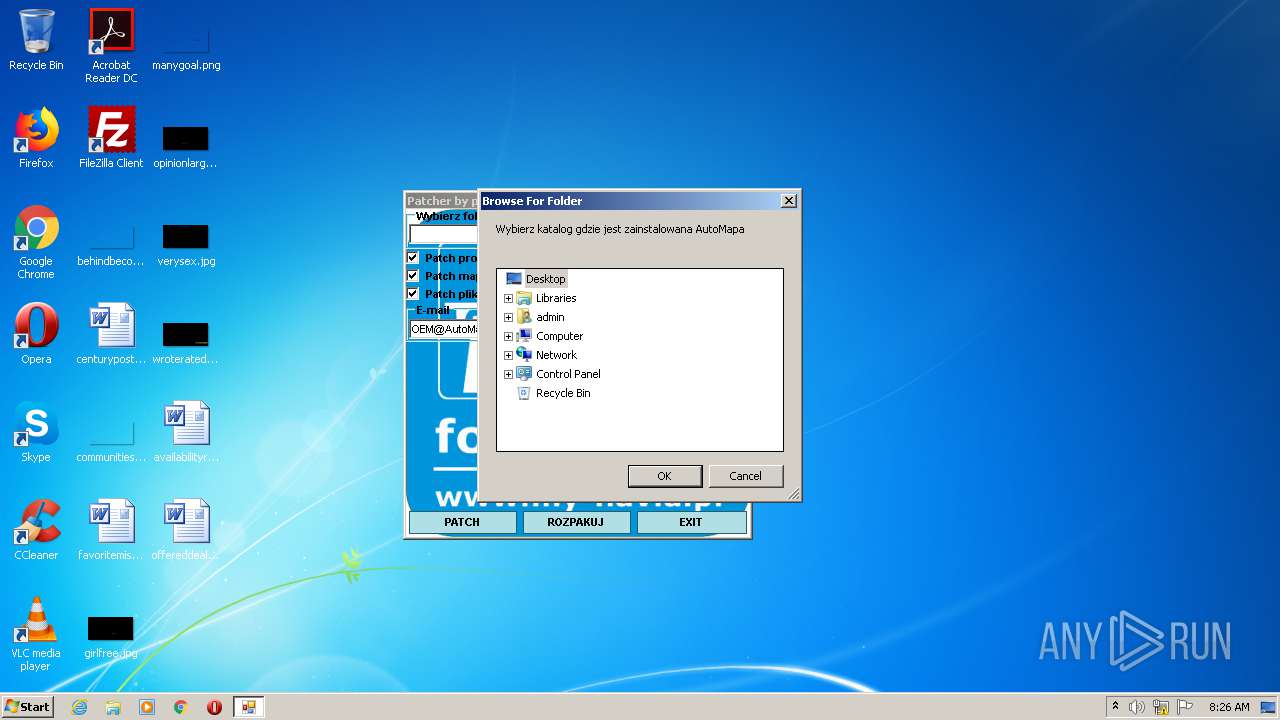Screen dimensions: 1280x720
Task: Launch VLC media player shortcut
Action: [x=36, y=634]
